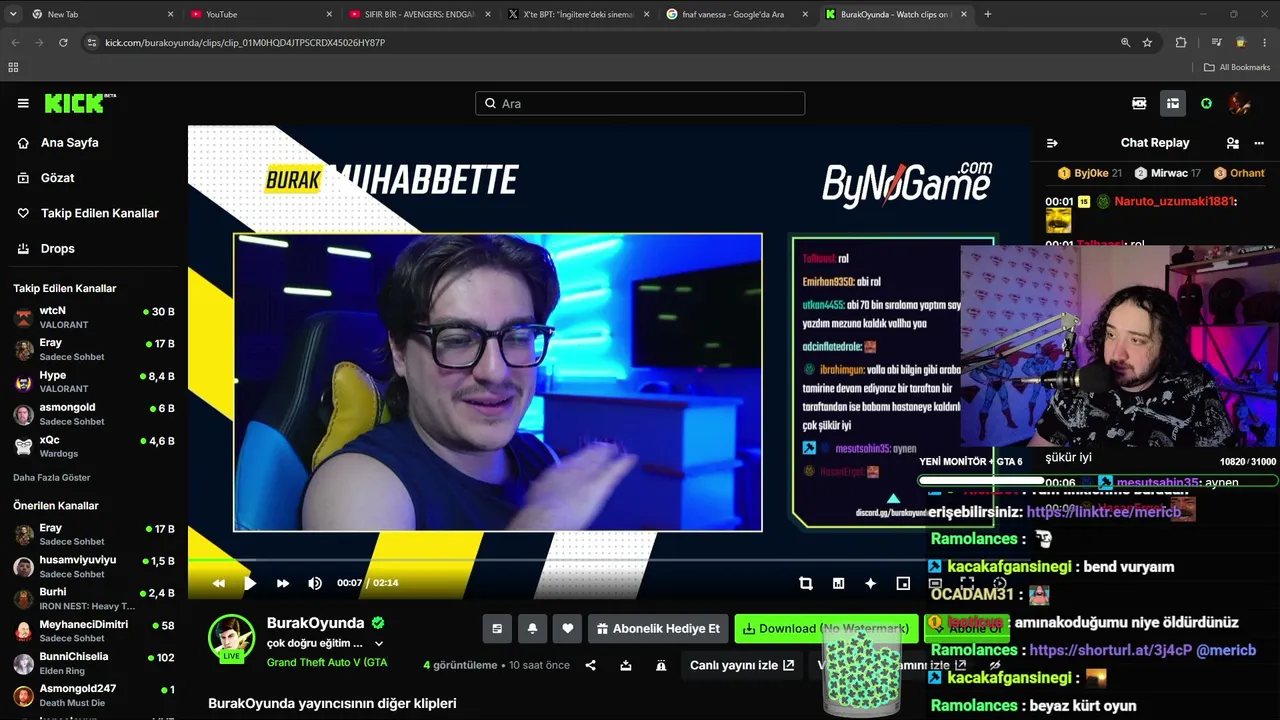This screenshot has width=1280, height=720.
Task: Open Grand Theft Auto V category link
Action: pyautogui.click(x=327, y=662)
